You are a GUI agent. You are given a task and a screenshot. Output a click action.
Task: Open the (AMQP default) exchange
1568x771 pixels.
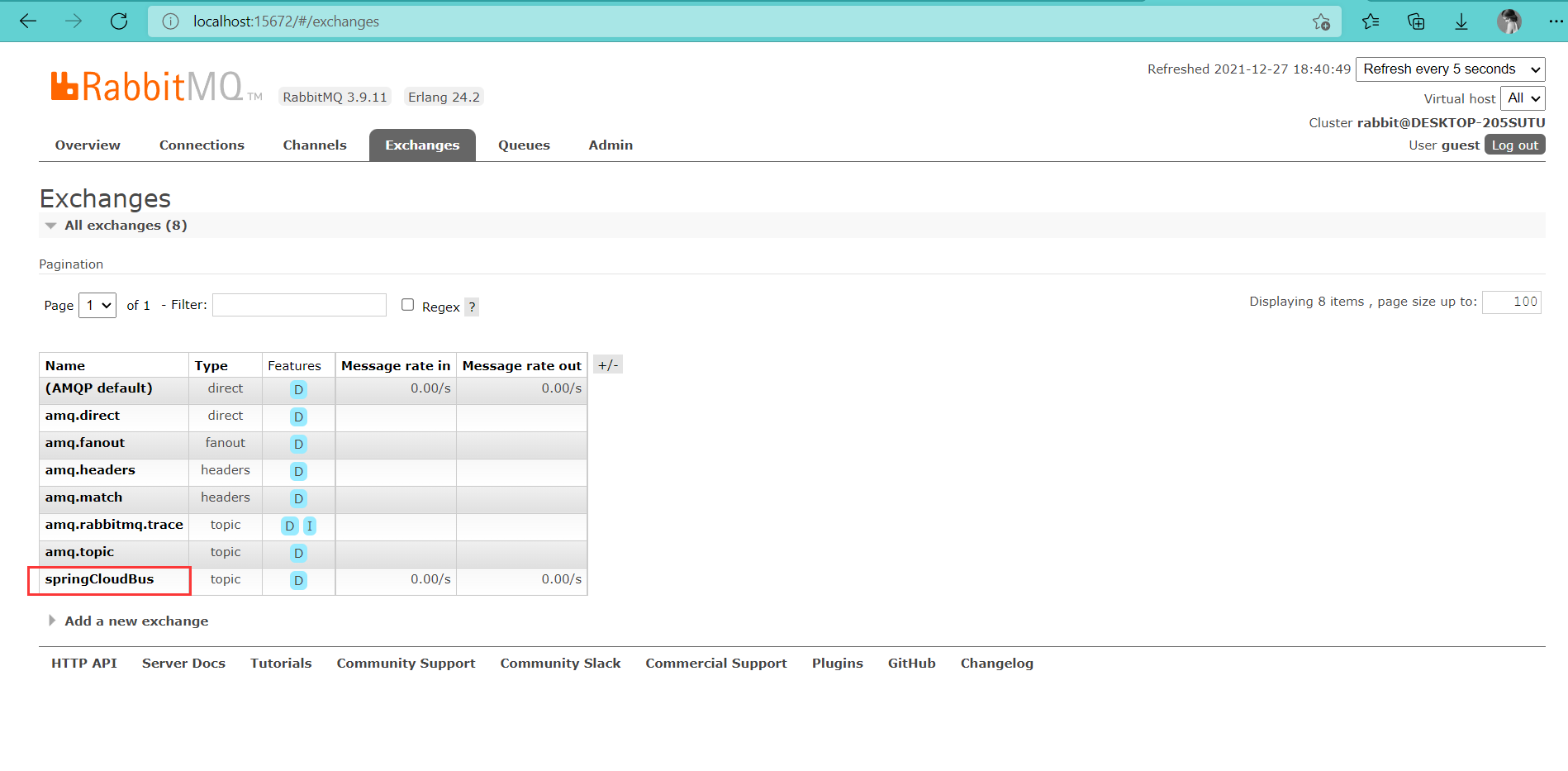point(99,388)
